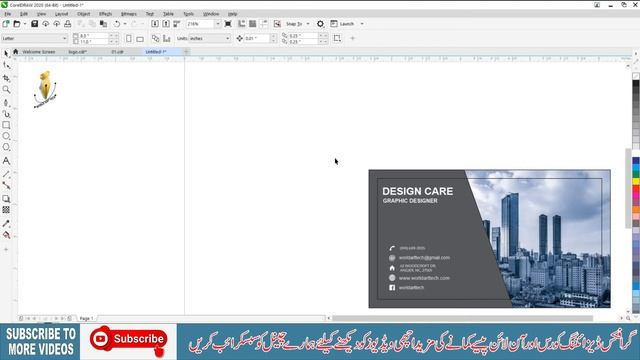Open the zoom level dropdown
This screenshot has height=360, width=640.
218,24
